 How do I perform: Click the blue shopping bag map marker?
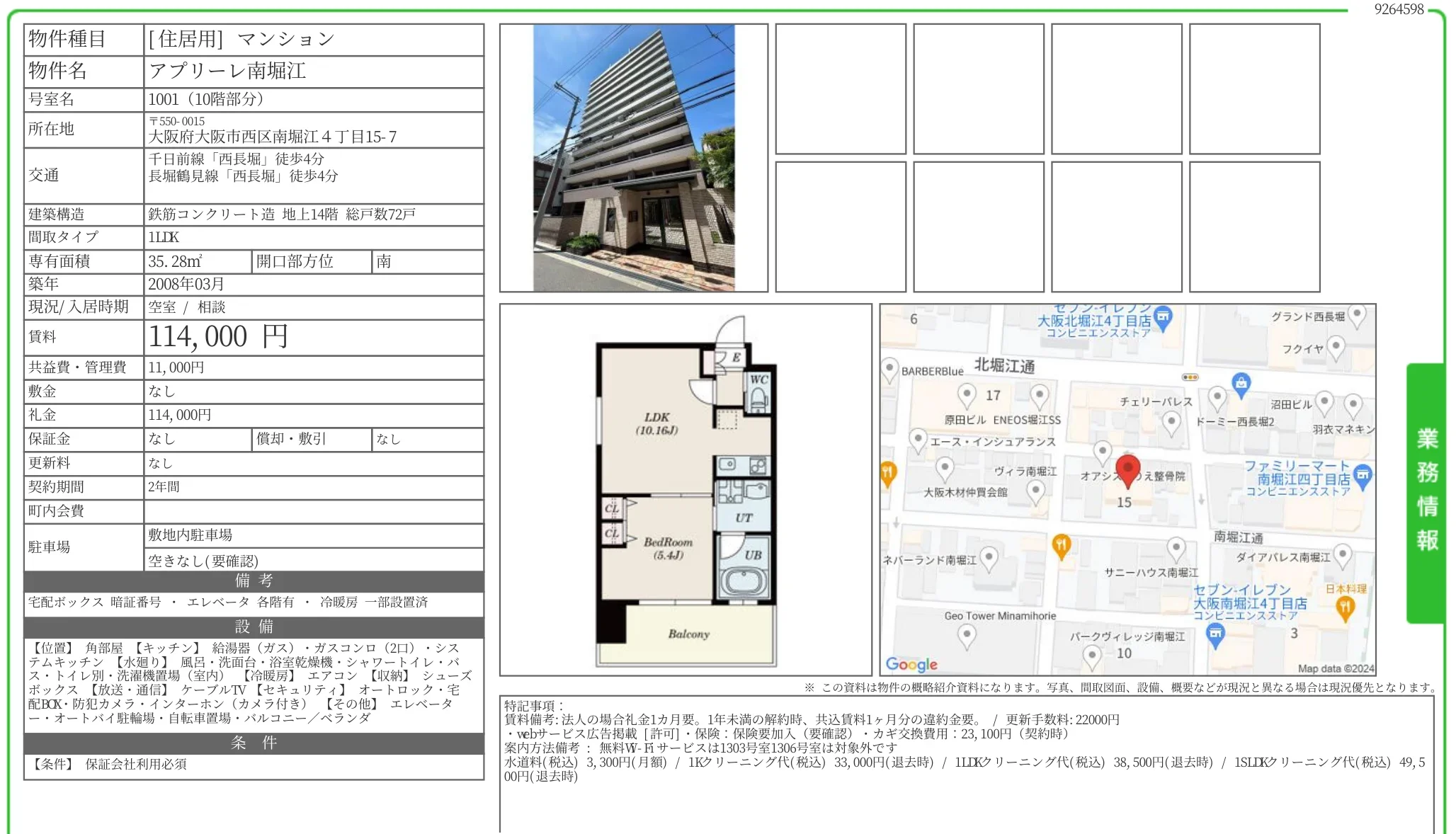(1241, 384)
